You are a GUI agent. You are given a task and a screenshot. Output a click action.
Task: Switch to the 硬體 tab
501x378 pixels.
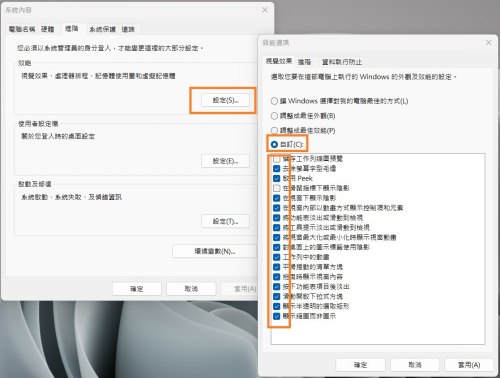47,29
